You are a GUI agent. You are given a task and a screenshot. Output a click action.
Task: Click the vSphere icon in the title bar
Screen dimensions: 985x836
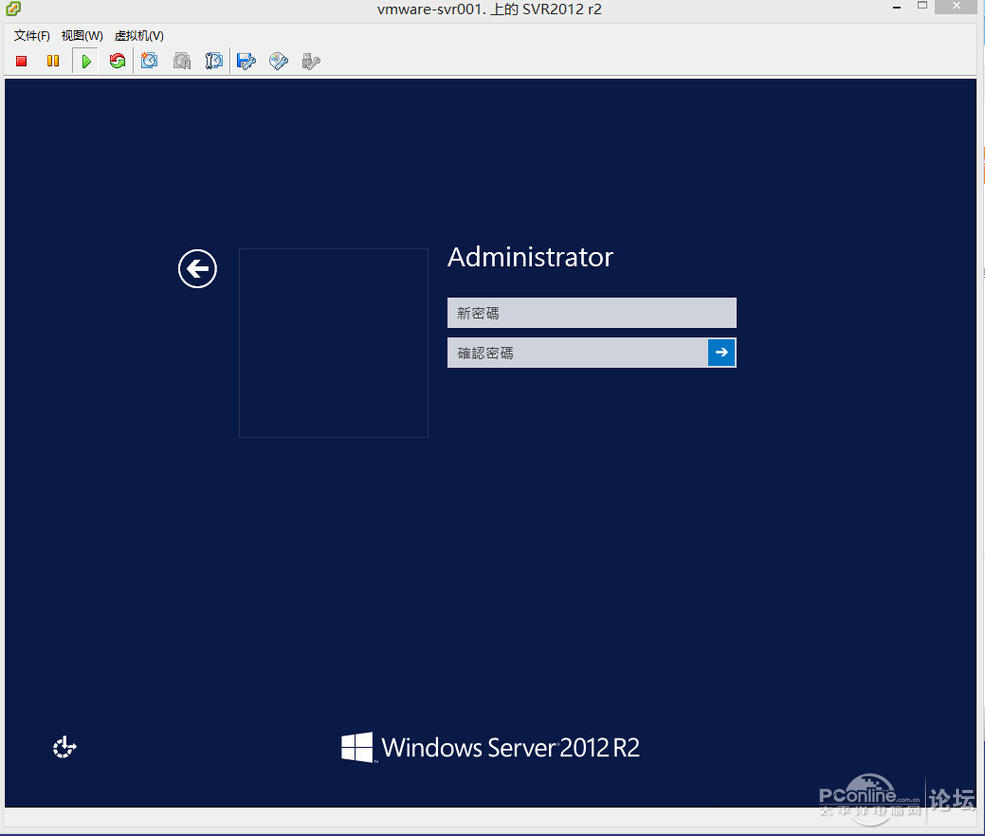pyautogui.click(x=13, y=8)
